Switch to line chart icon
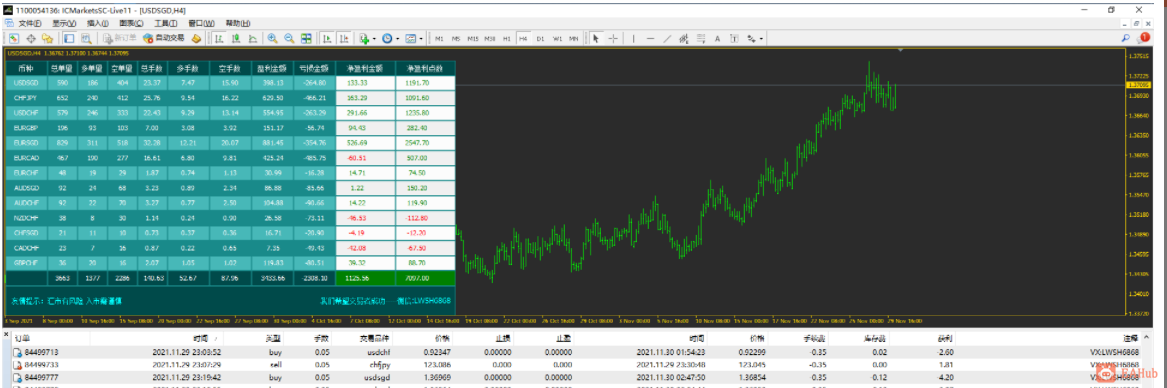1167x388 pixels. coord(252,38)
